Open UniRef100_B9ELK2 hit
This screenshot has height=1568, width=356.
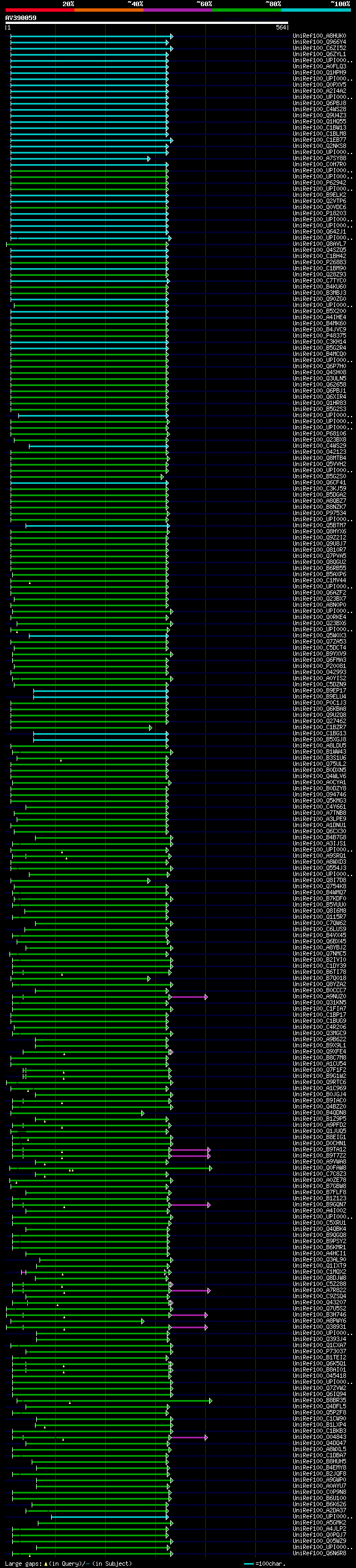[319, 195]
